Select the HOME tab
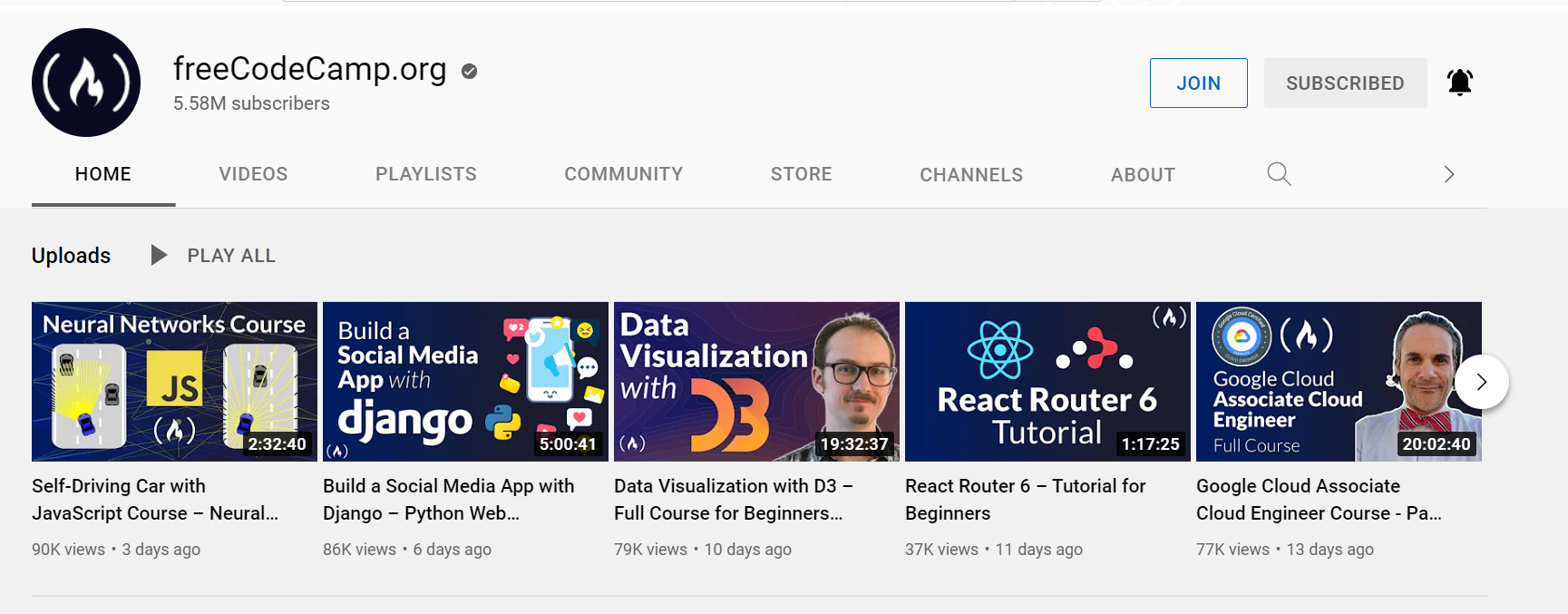 [x=103, y=174]
